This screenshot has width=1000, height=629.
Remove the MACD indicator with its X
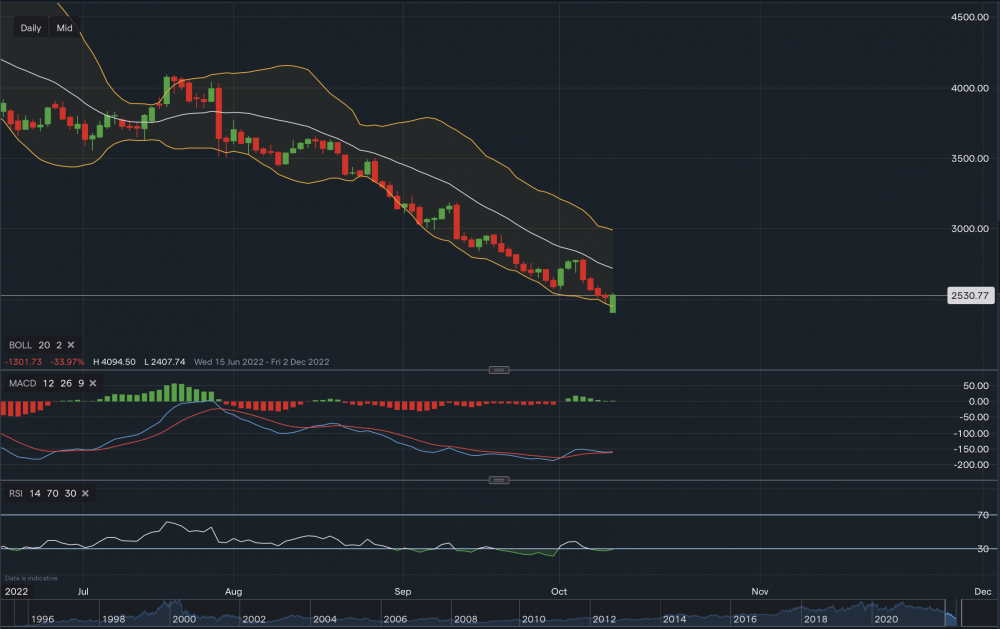[92, 383]
